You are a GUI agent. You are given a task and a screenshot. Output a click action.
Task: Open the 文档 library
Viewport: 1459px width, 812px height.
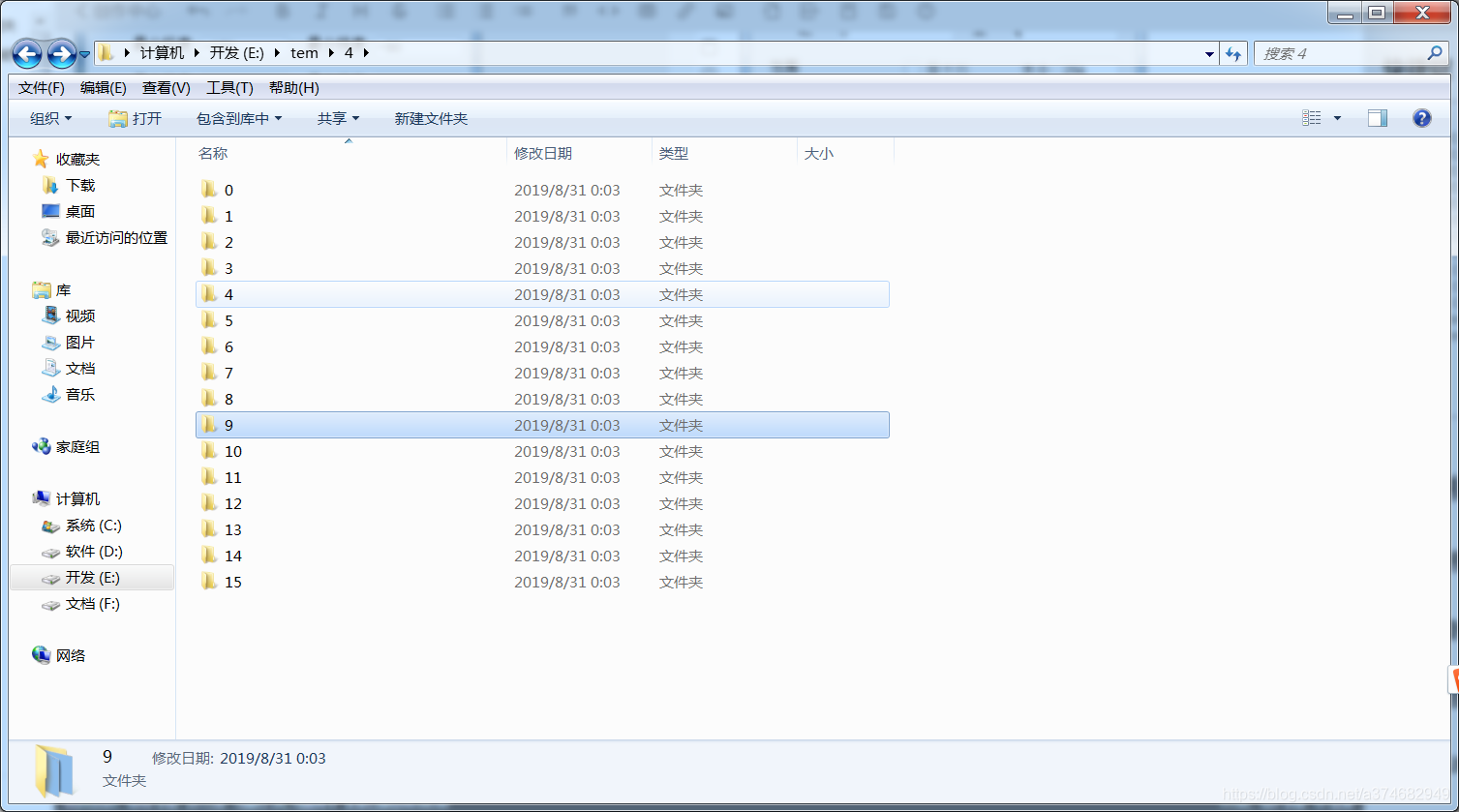(x=80, y=369)
